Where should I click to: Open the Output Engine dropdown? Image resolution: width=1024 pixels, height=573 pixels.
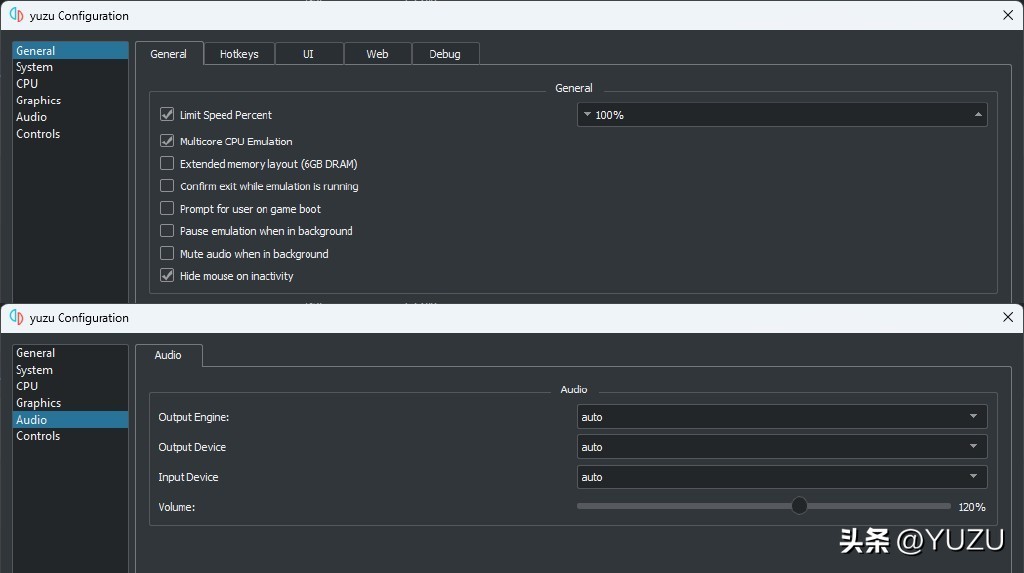pyautogui.click(x=782, y=417)
